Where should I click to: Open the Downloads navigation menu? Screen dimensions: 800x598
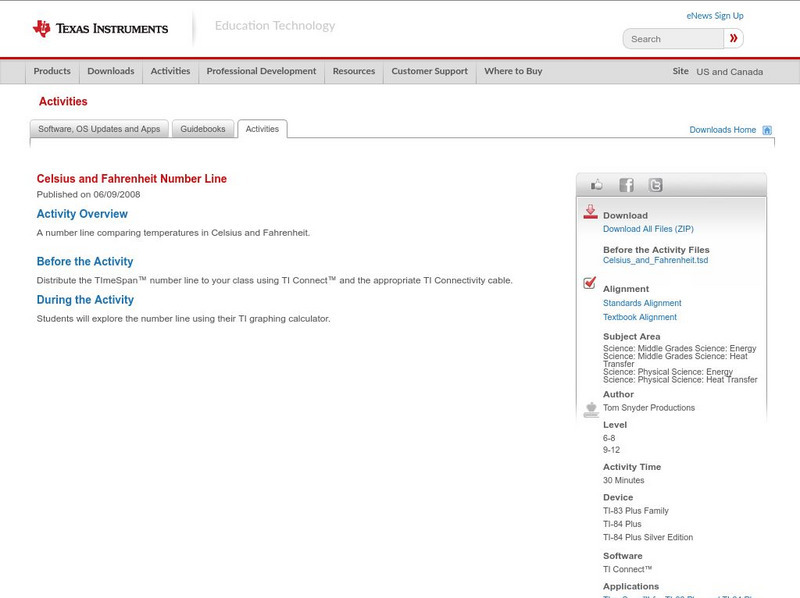click(110, 71)
